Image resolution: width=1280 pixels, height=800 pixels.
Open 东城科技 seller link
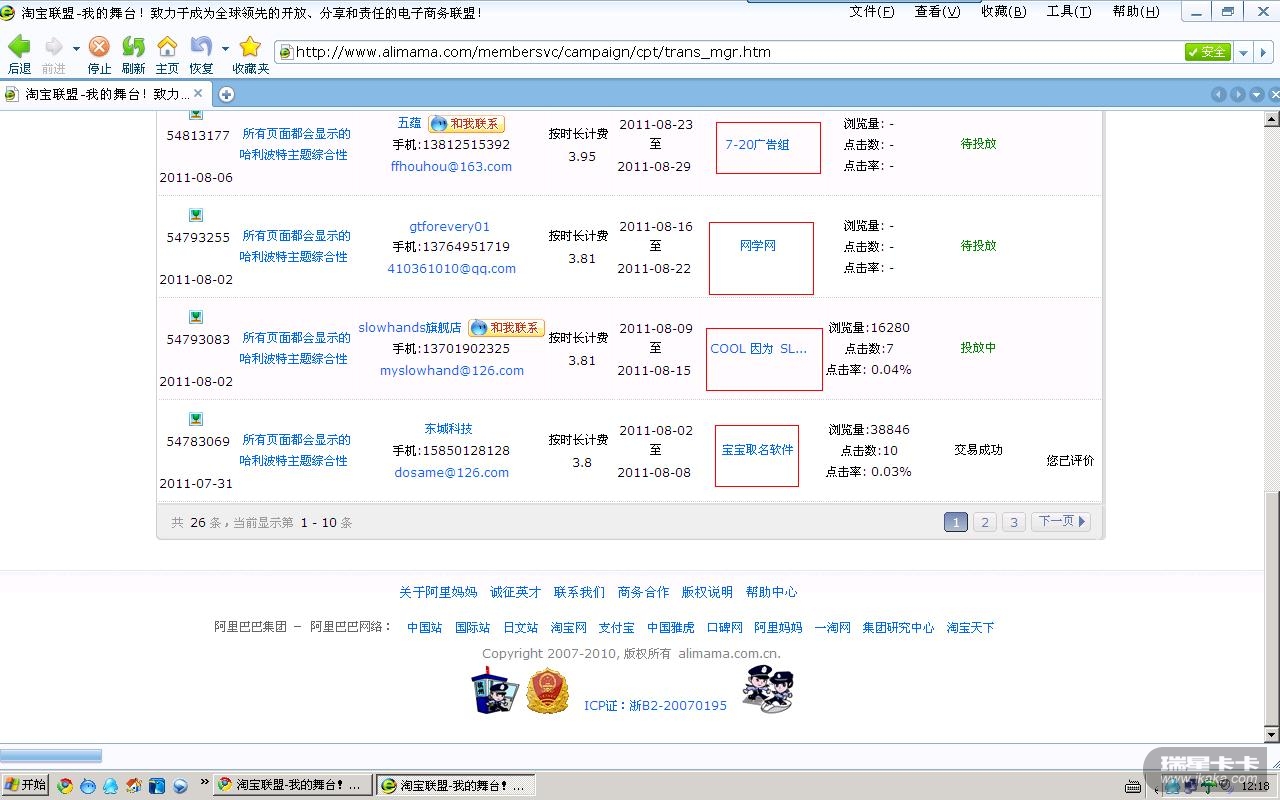click(x=448, y=429)
